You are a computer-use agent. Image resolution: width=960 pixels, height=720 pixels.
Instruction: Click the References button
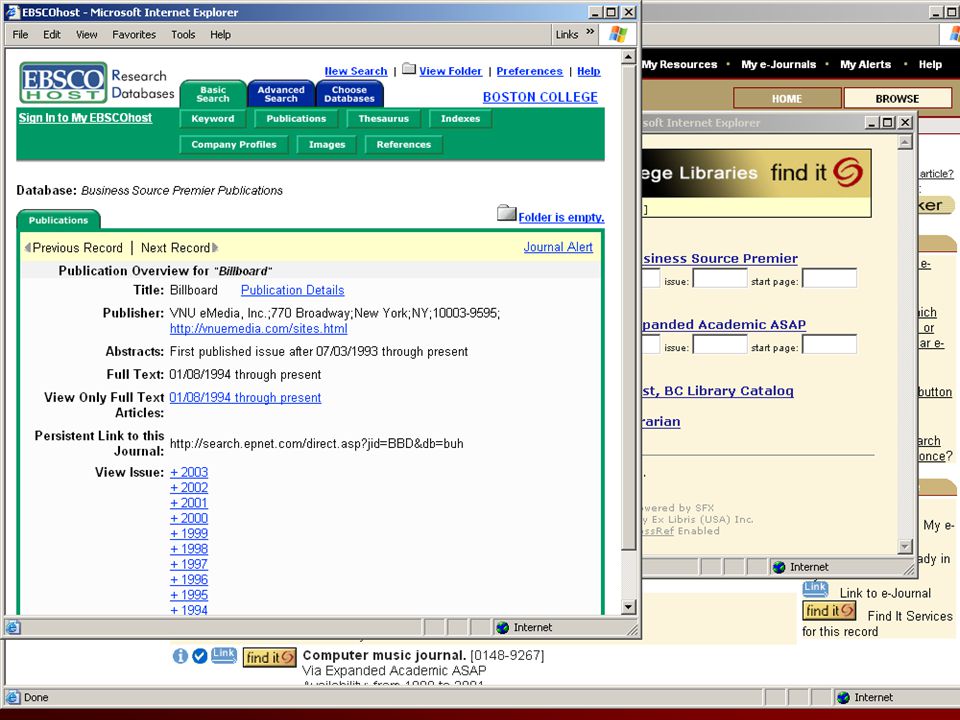(403, 144)
